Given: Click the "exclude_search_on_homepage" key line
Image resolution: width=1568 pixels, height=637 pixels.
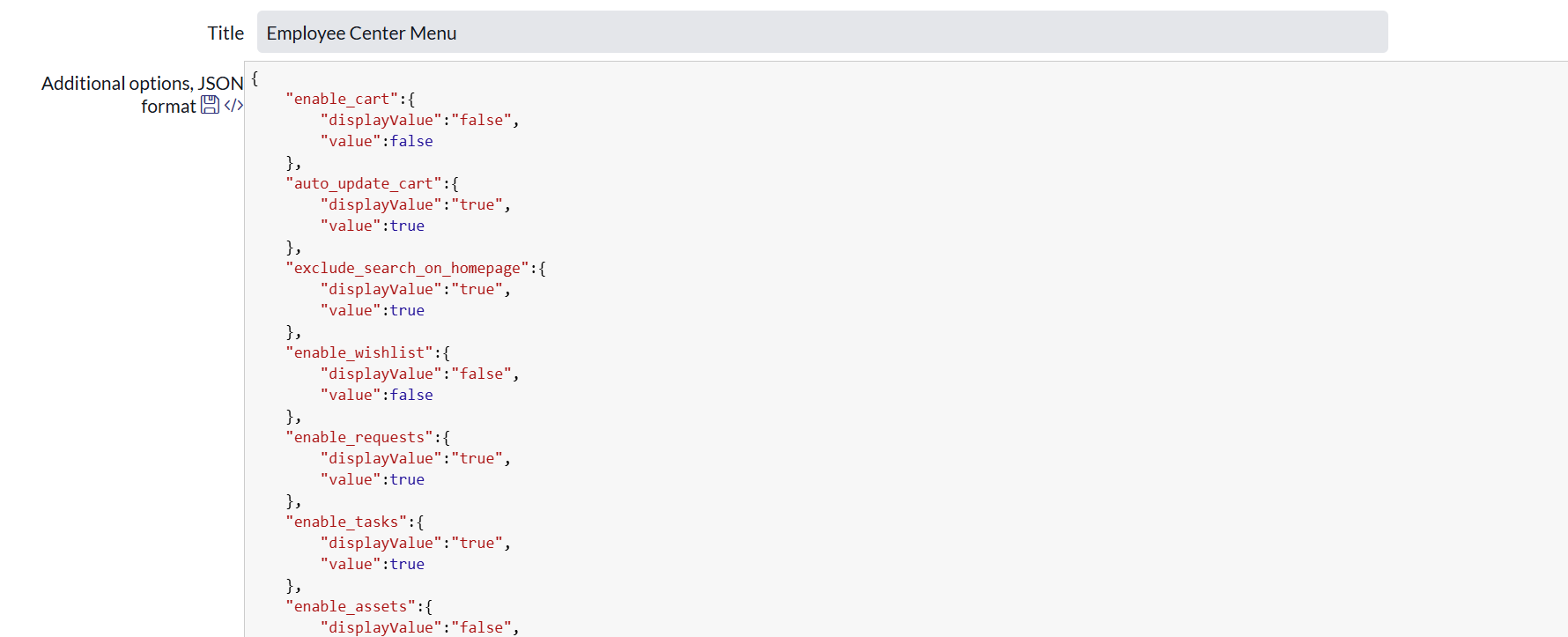Looking at the screenshot, I should pos(407,268).
